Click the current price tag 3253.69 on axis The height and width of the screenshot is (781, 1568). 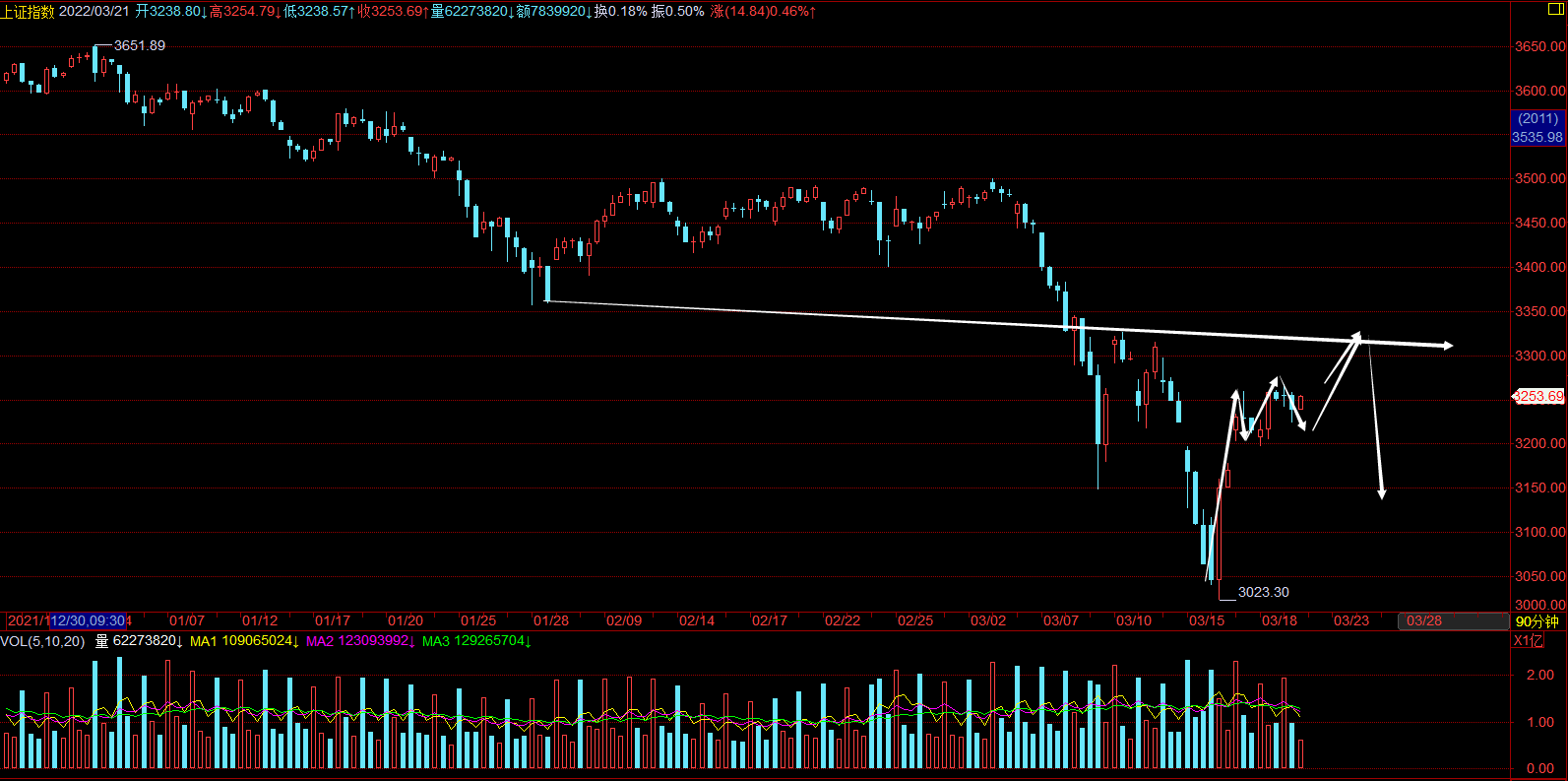pos(1538,397)
